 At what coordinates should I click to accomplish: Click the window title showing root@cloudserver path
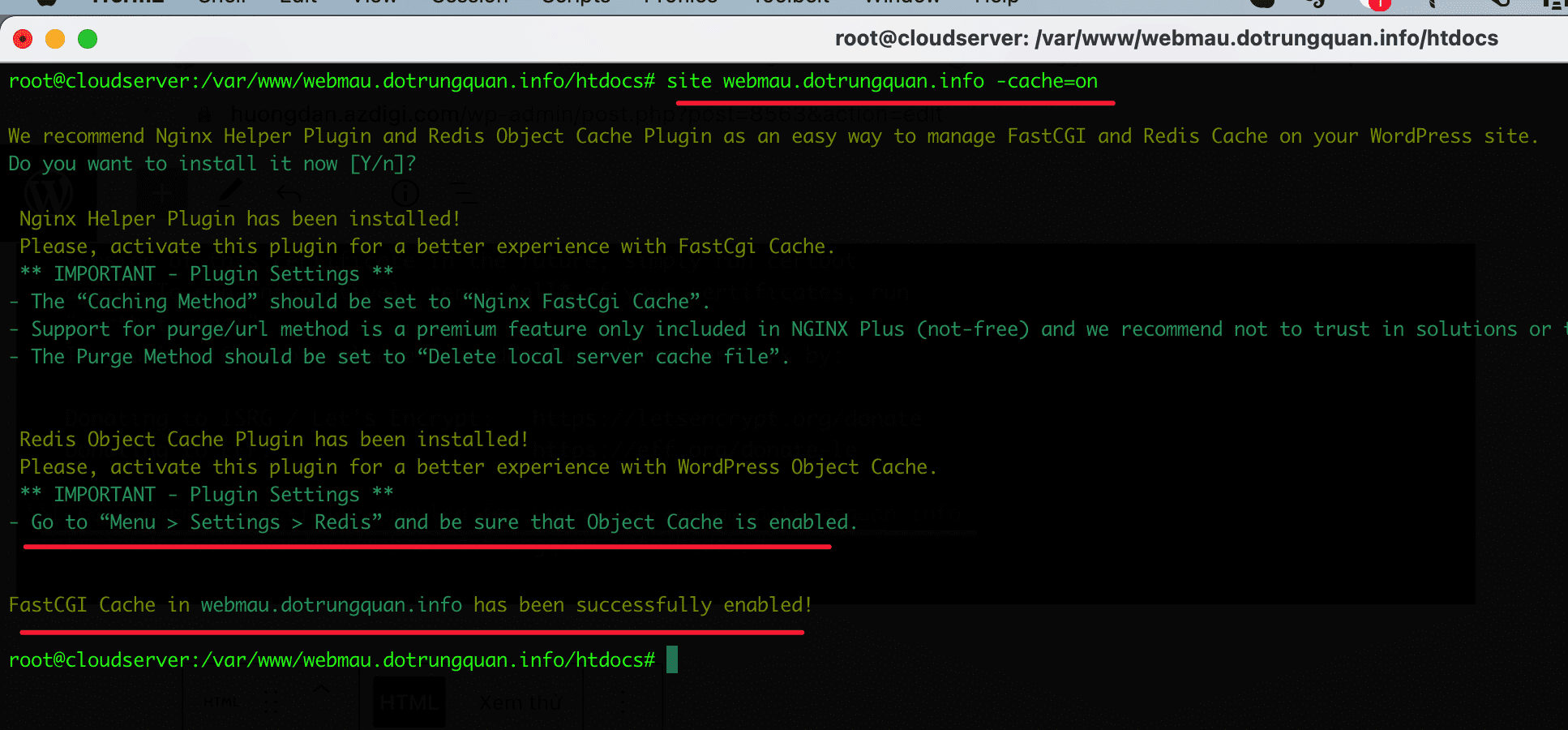[1166, 39]
